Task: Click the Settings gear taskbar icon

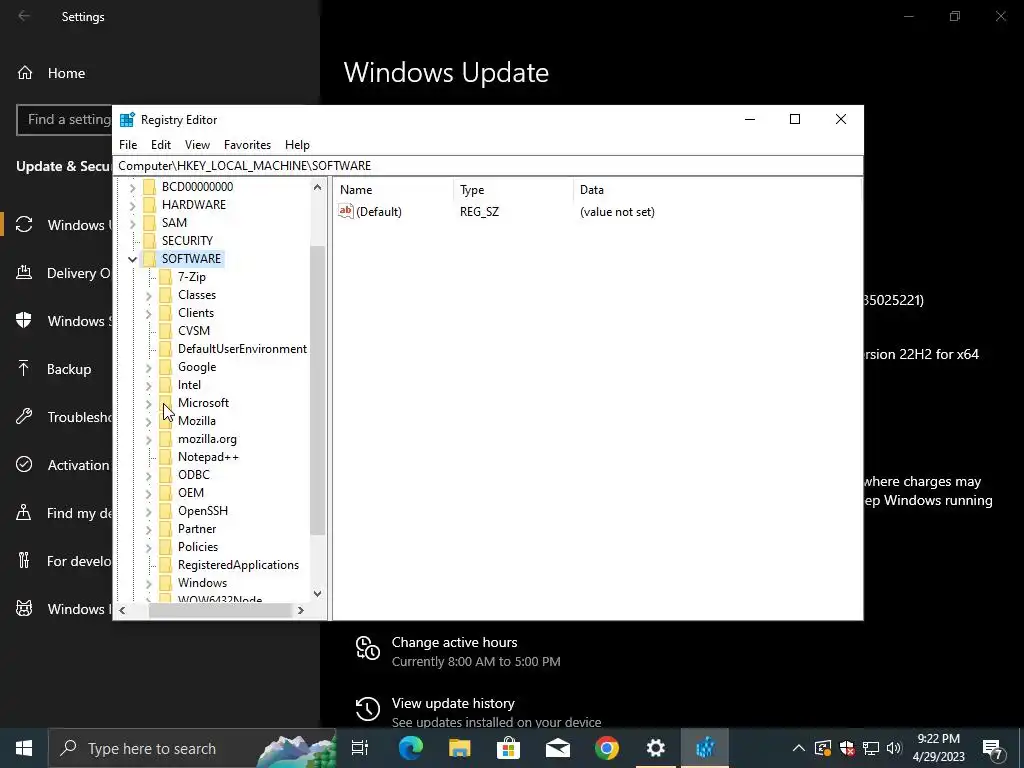Action: point(656,748)
